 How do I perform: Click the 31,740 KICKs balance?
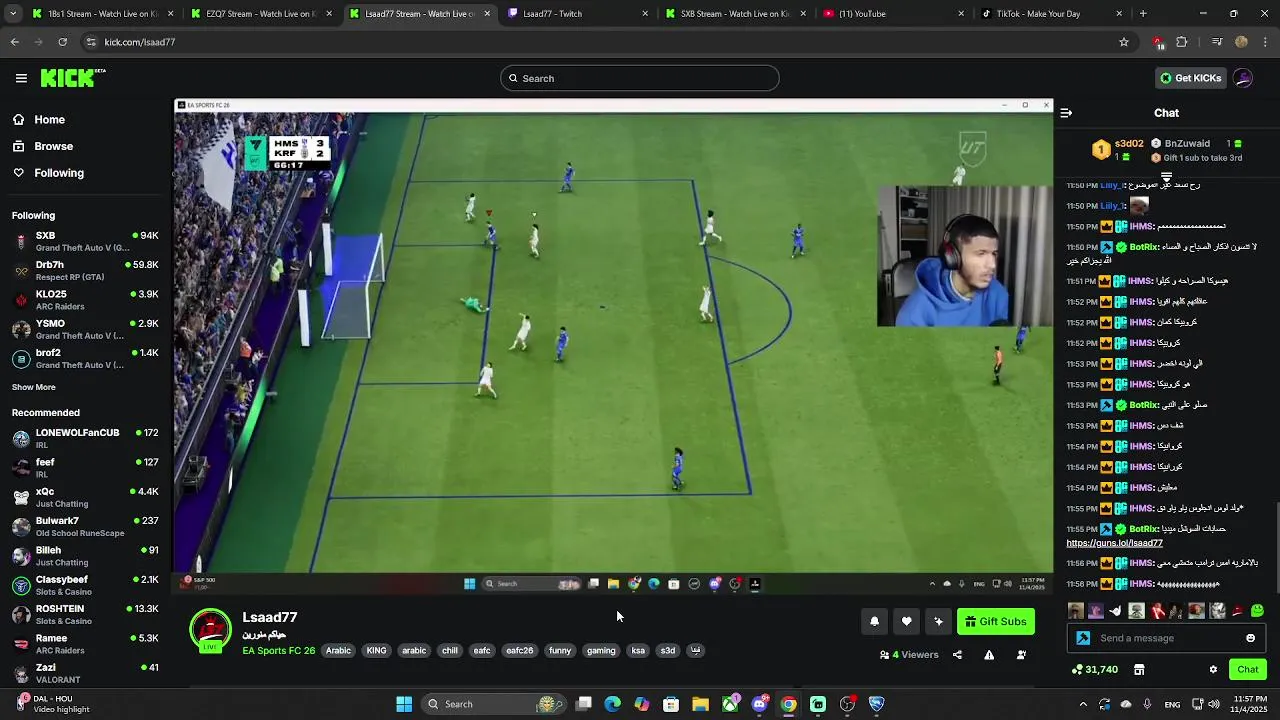1094,669
